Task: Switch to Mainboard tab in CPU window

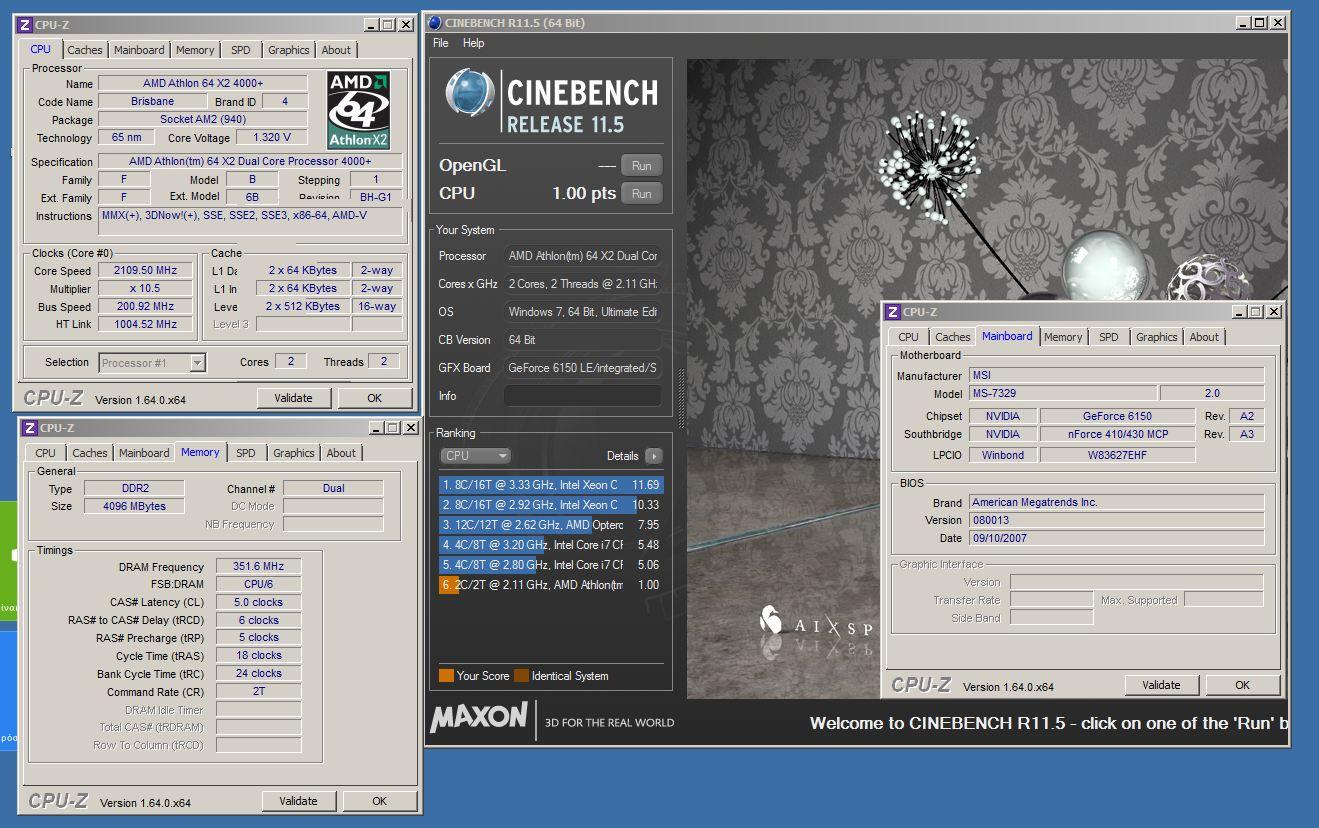Action: 139,50
